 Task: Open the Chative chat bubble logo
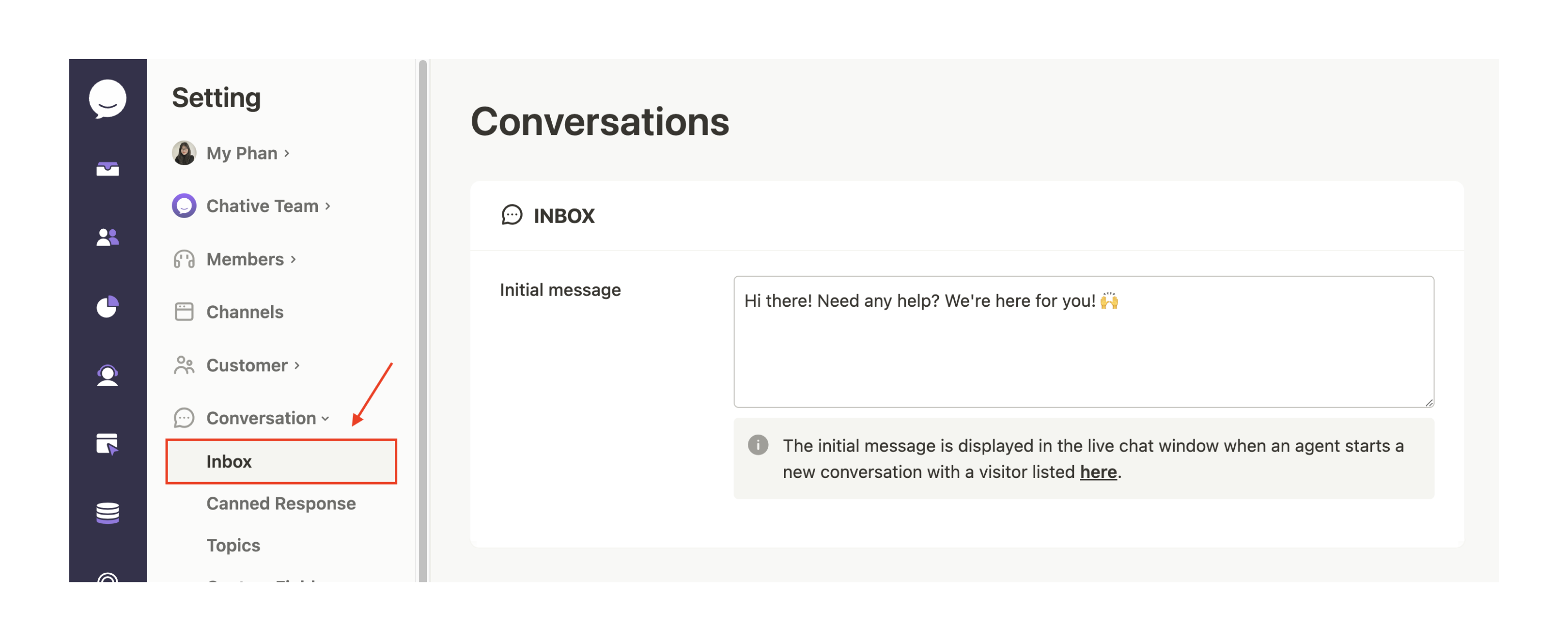click(107, 99)
